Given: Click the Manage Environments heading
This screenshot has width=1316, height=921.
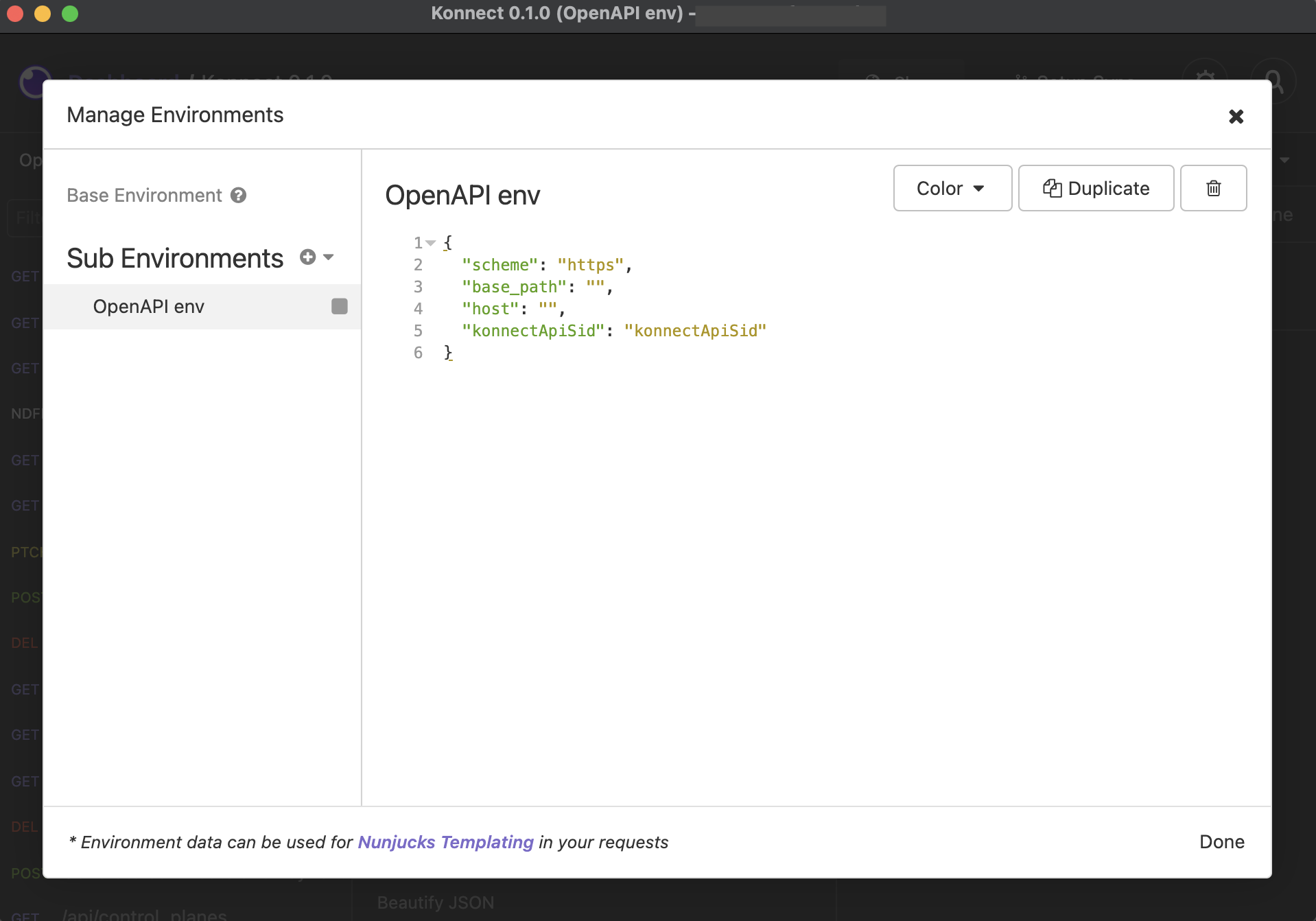Looking at the screenshot, I should [x=174, y=115].
